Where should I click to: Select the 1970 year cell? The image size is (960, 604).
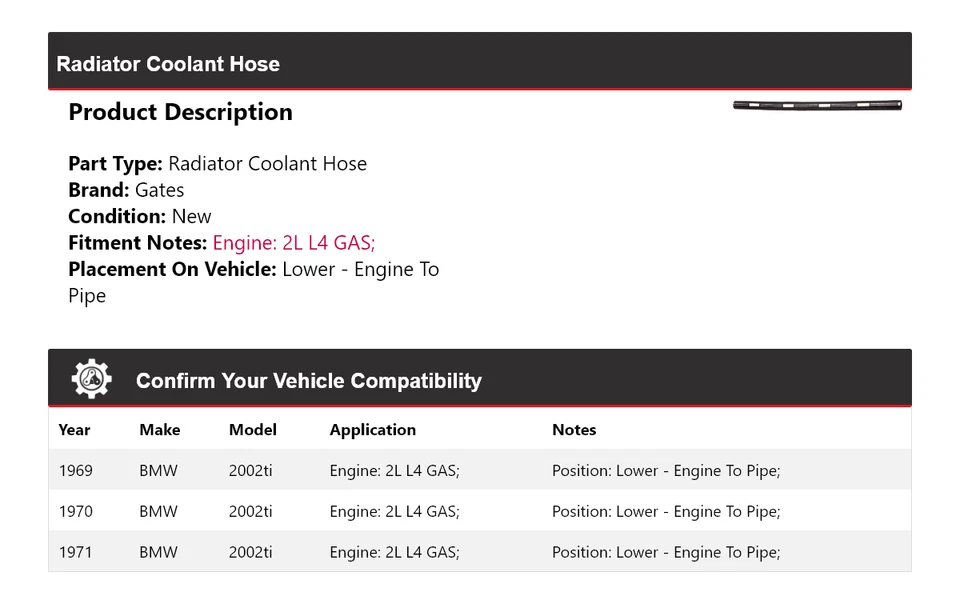click(x=75, y=512)
